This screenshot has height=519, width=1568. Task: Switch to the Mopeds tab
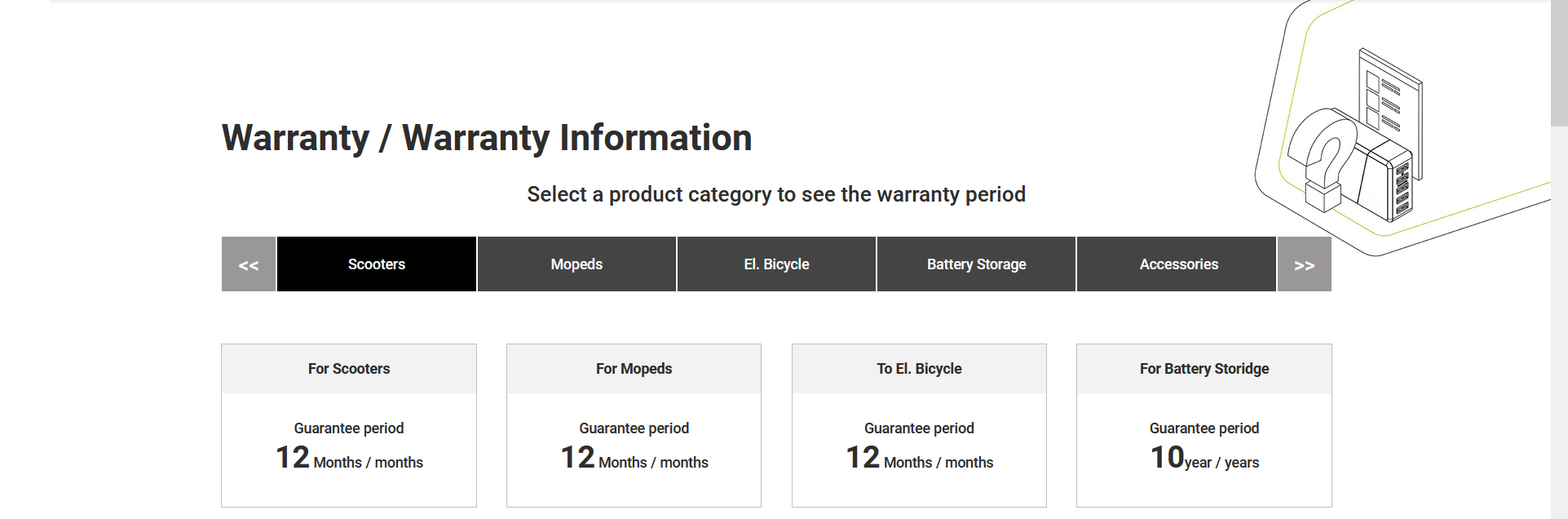click(x=576, y=264)
